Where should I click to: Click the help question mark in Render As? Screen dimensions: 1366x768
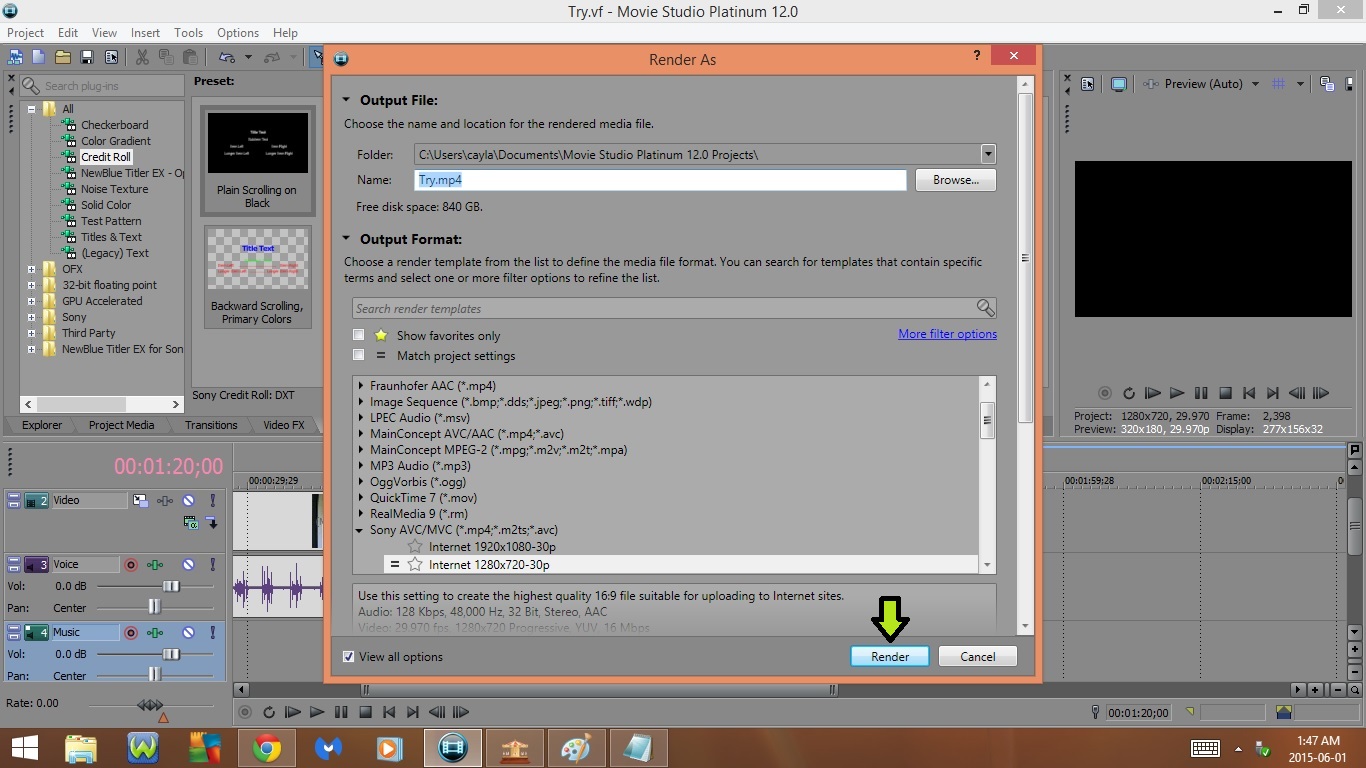[x=977, y=56]
